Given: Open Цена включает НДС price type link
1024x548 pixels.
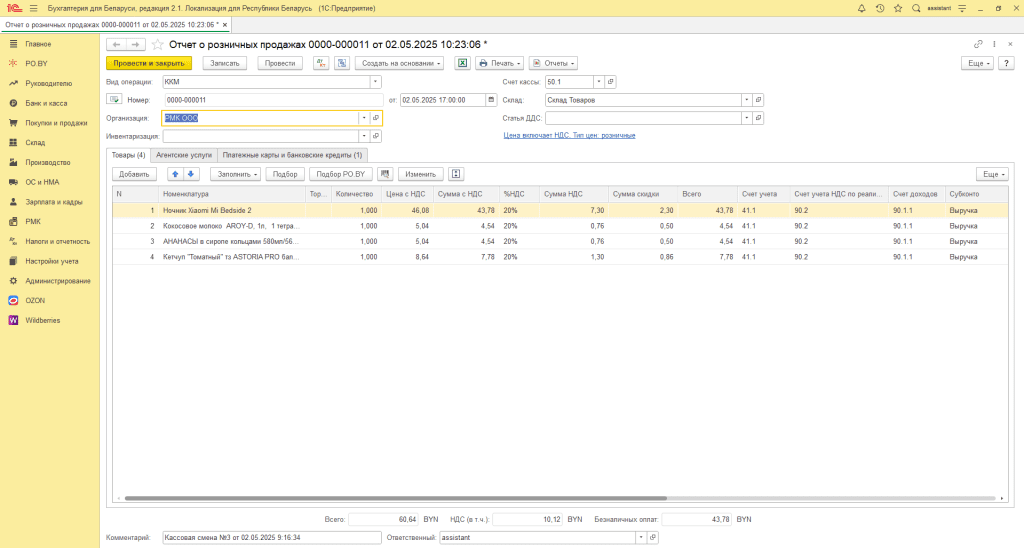Looking at the screenshot, I should tap(569, 135).
